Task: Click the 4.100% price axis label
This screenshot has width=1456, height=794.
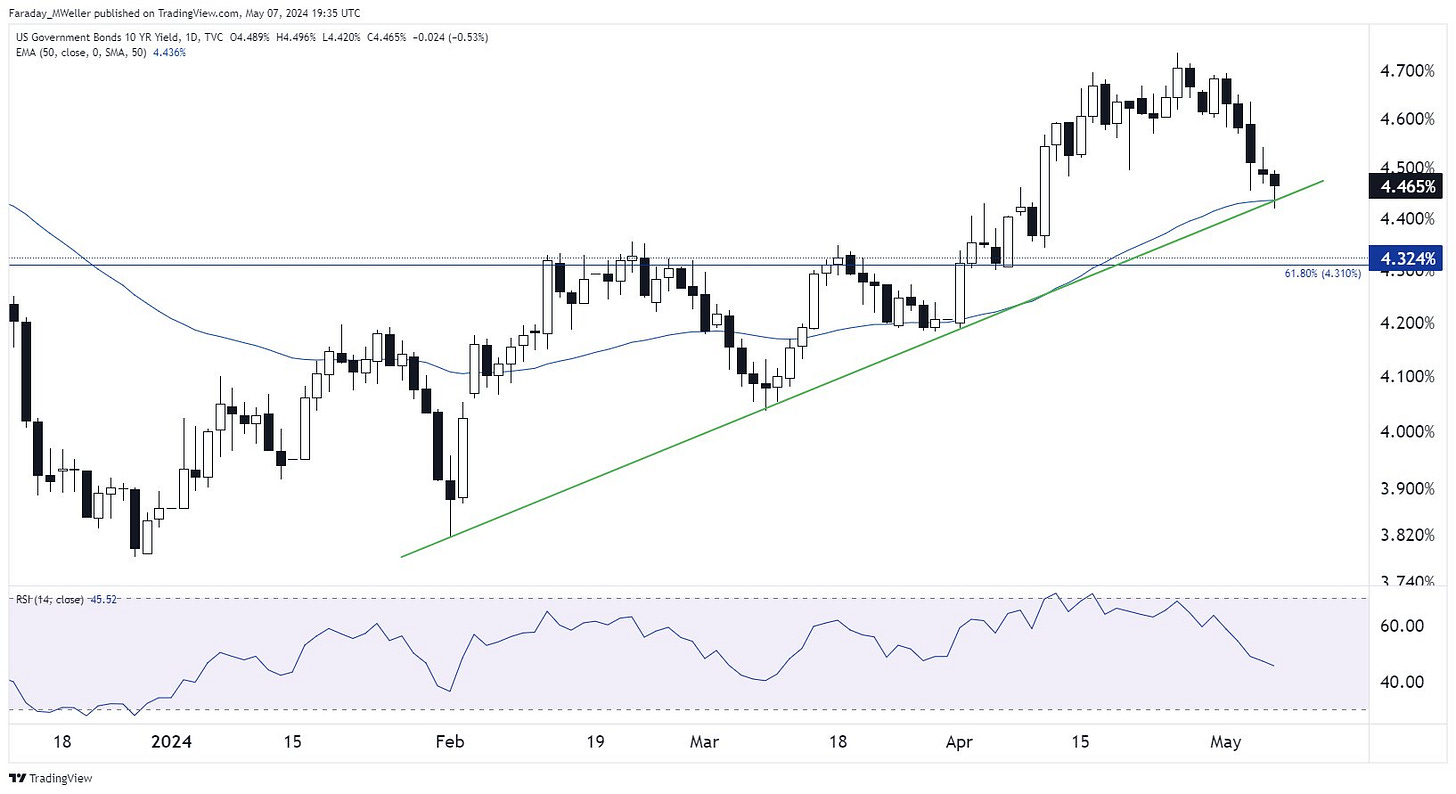Action: [x=1408, y=377]
